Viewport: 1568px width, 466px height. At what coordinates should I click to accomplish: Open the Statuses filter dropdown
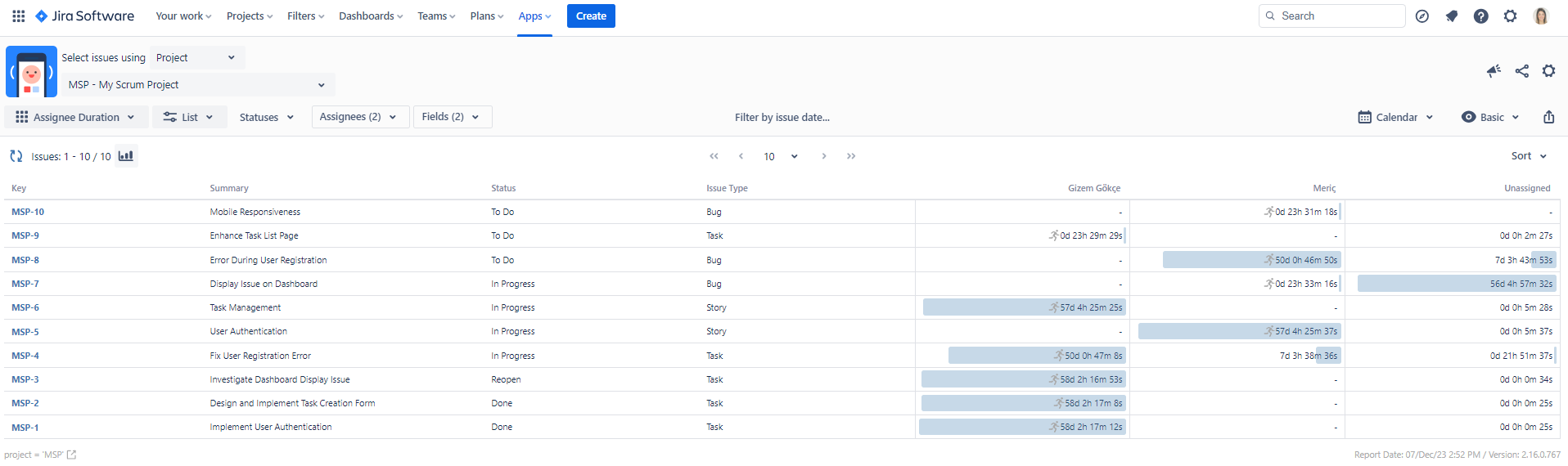tap(266, 117)
